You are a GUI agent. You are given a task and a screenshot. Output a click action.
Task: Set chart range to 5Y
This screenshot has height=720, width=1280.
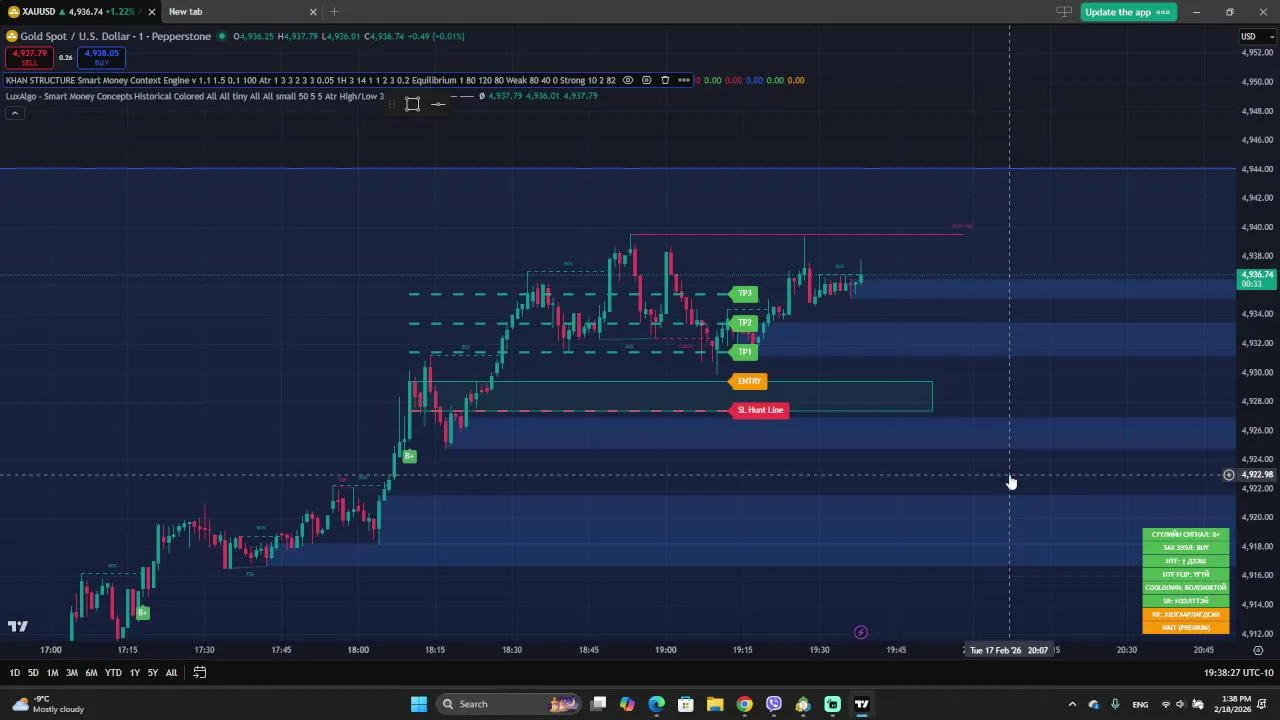[x=152, y=673]
